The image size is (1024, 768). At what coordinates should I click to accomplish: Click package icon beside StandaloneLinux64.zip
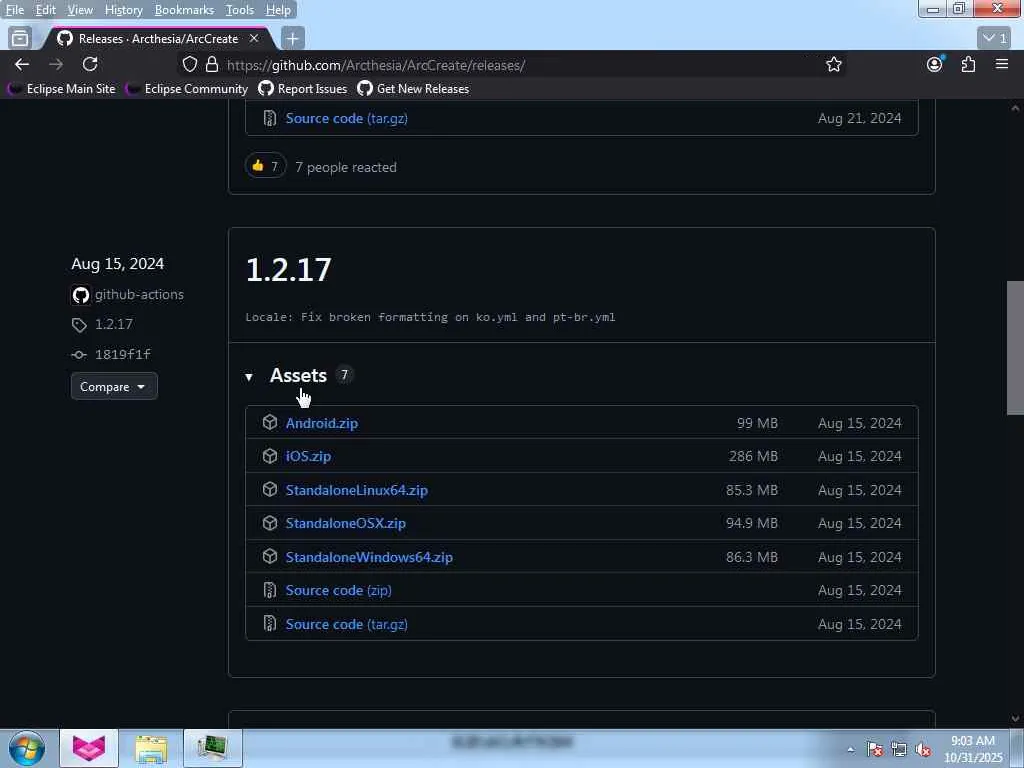[x=270, y=490]
